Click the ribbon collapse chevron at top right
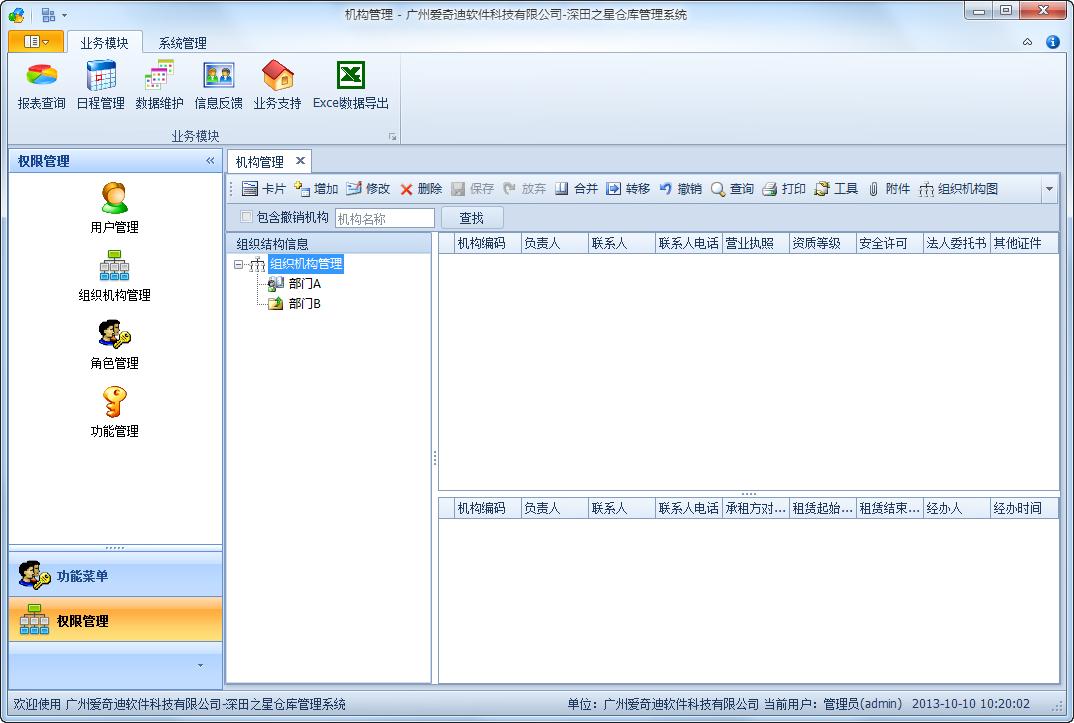This screenshot has height=723, width=1074. (x=1028, y=42)
